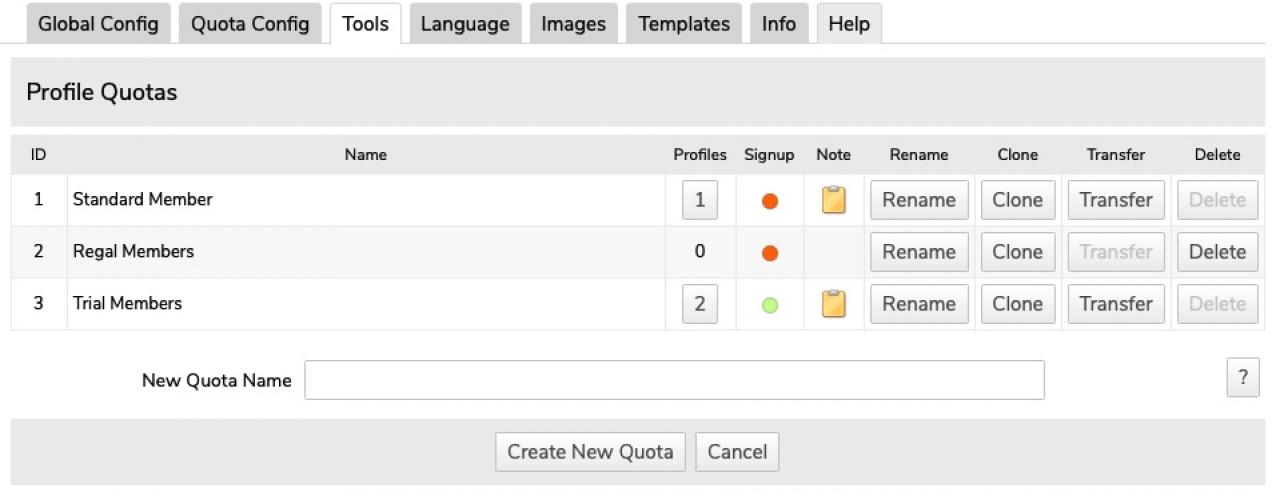Open profiles count button for Trial Members

[699, 304]
